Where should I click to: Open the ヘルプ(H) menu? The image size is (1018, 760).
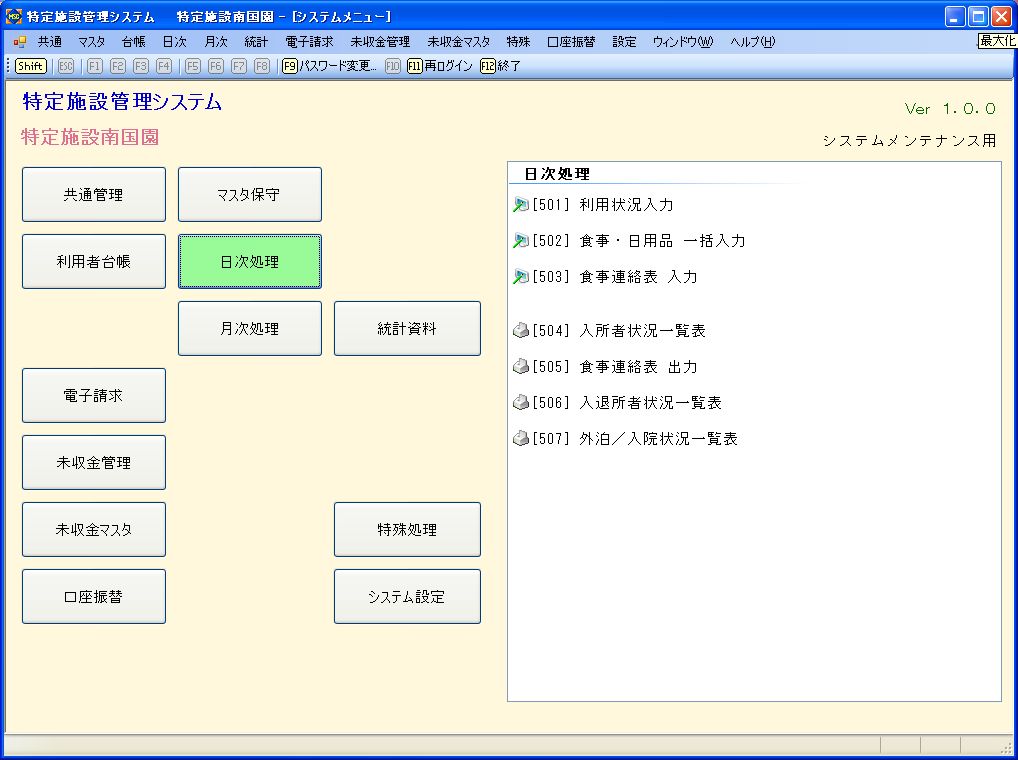[752, 42]
